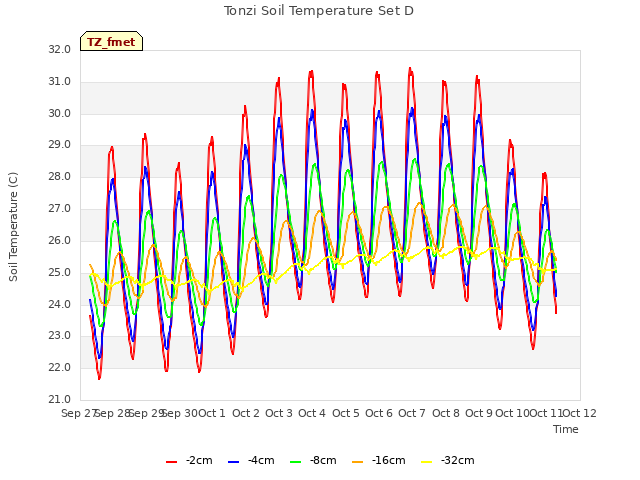The height and width of the screenshot is (480, 640).
Task: Click the 25.0 y-axis tick label
Action: click(60, 272)
